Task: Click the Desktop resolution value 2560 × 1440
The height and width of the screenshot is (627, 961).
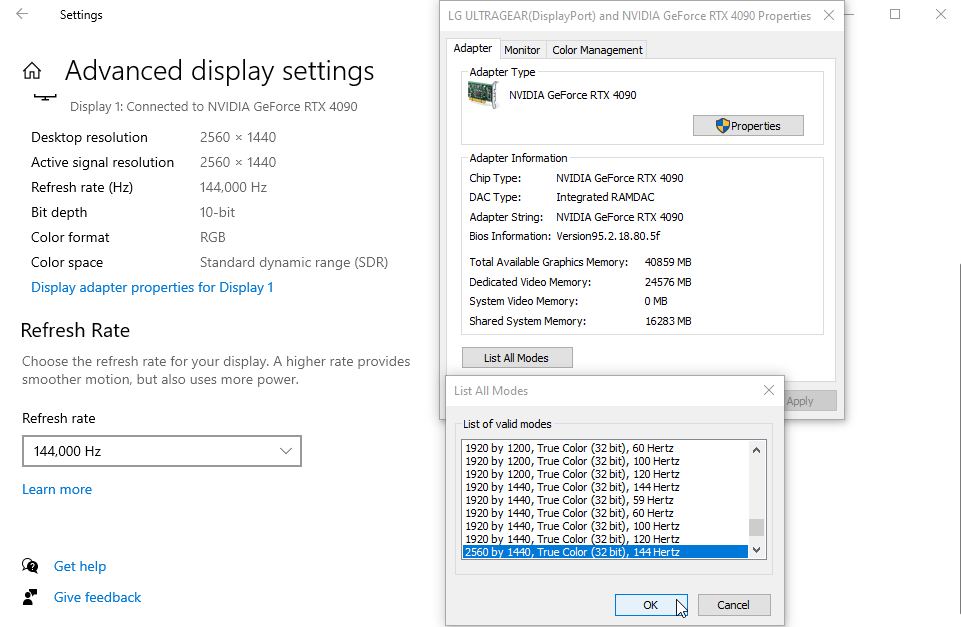Action: [x=238, y=137]
